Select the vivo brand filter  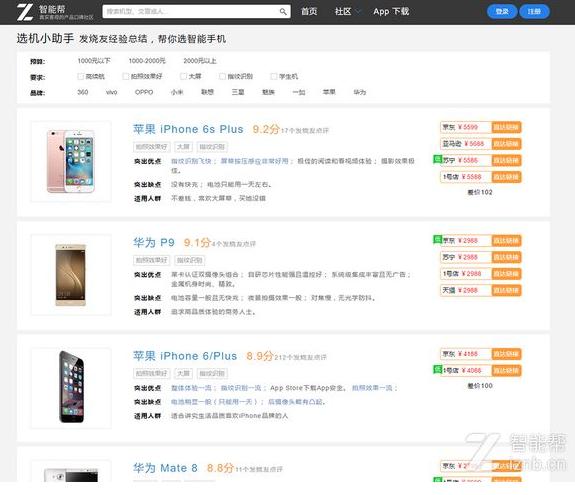[x=111, y=92]
